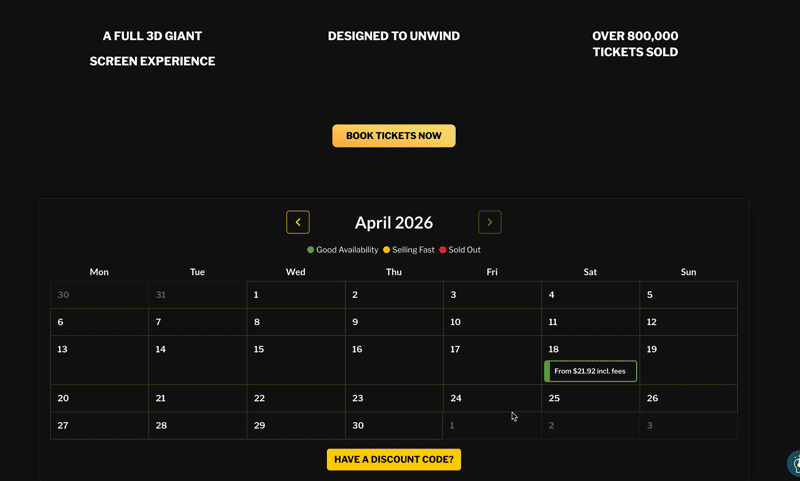This screenshot has width=800, height=481.
Task: Click April 27 Monday cell
Action: [x=99, y=425]
